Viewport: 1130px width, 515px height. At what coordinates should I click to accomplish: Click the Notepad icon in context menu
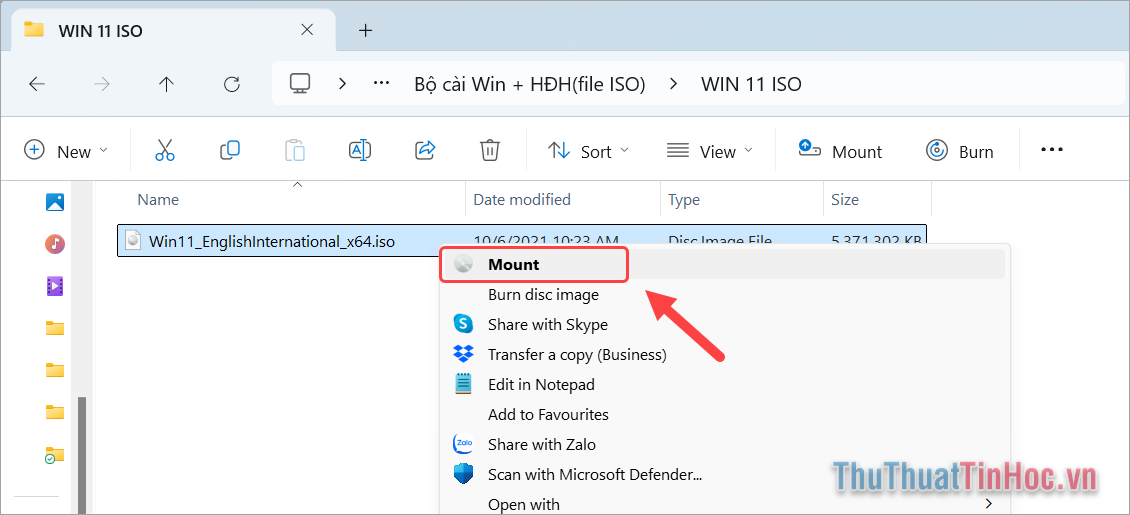click(463, 384)
